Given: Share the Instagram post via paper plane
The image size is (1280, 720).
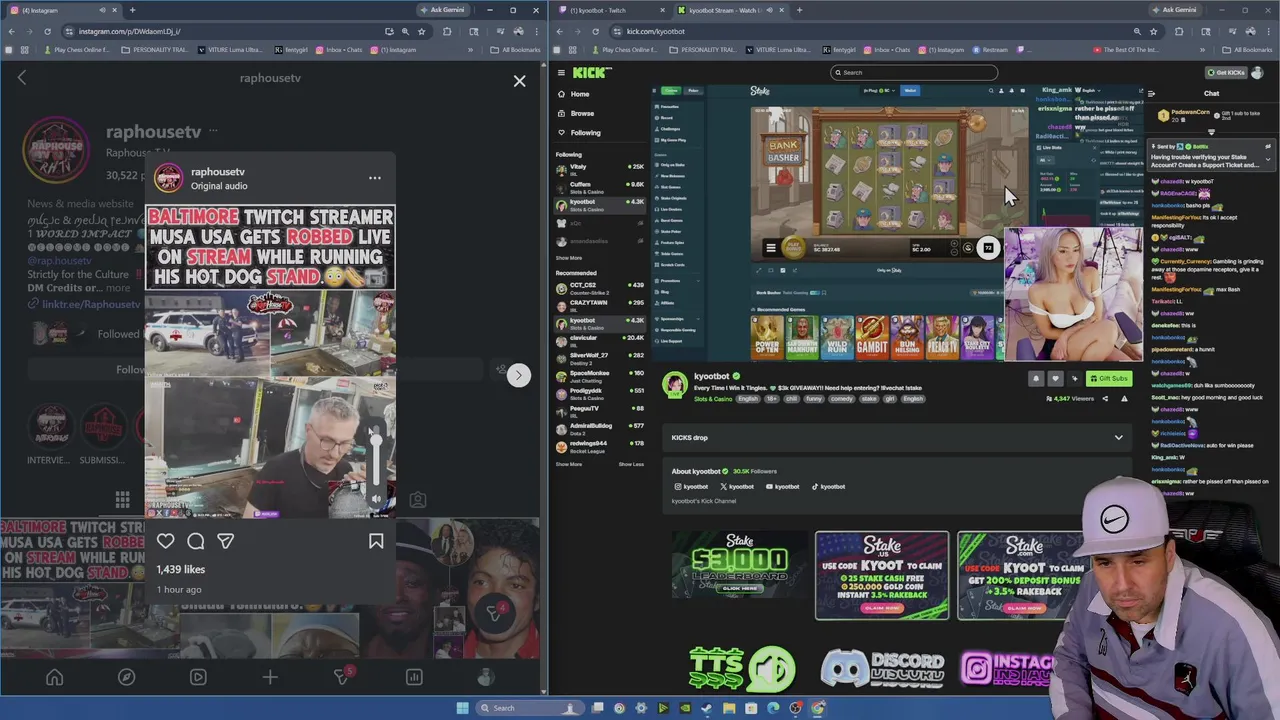Looking at the screenshot, I should tap(226, 541).
